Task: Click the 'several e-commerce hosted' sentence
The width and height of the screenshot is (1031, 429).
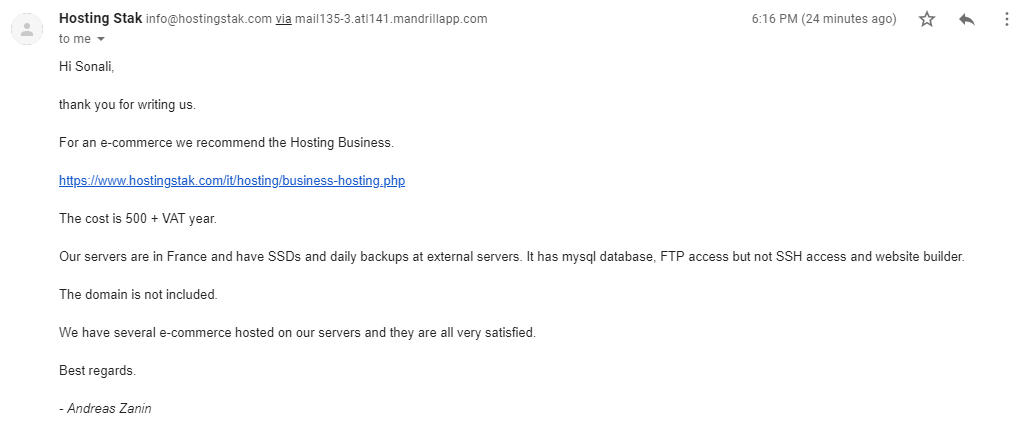Action: (x=297, y=333)
